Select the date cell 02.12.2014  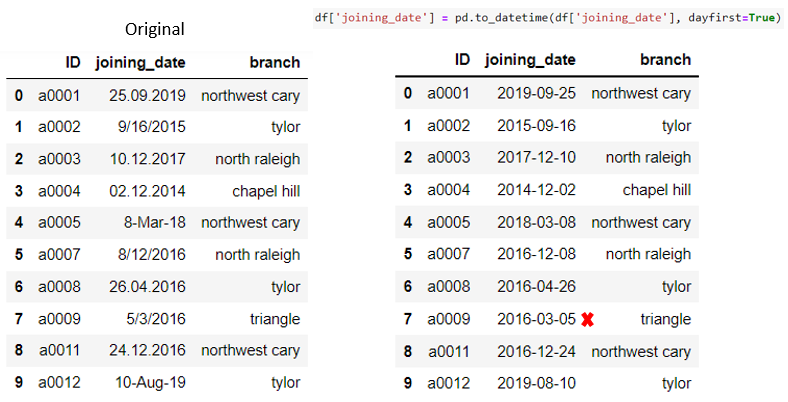147,191
